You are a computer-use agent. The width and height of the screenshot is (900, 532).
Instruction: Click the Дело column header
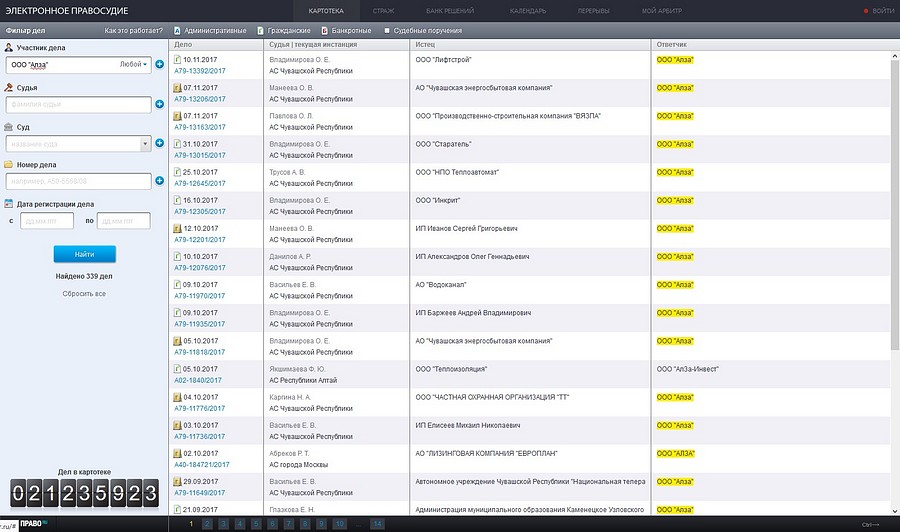[183, 44]
